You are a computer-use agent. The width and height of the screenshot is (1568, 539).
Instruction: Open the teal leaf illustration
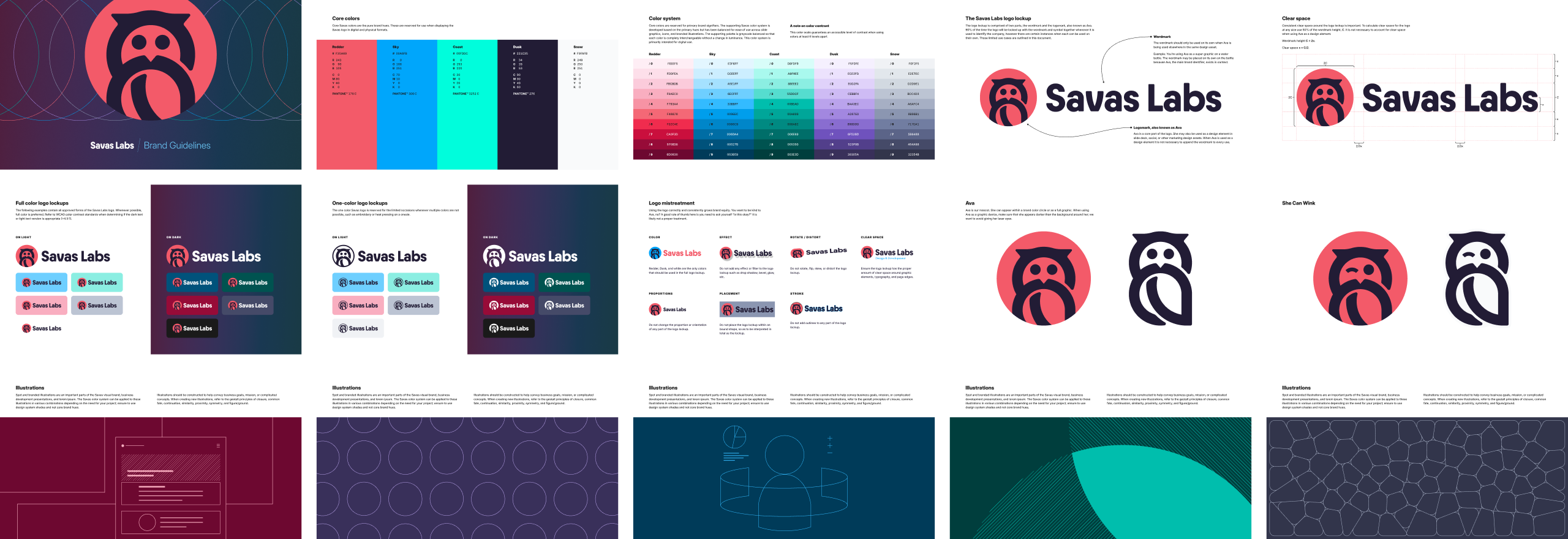[x=1101, y=478]
